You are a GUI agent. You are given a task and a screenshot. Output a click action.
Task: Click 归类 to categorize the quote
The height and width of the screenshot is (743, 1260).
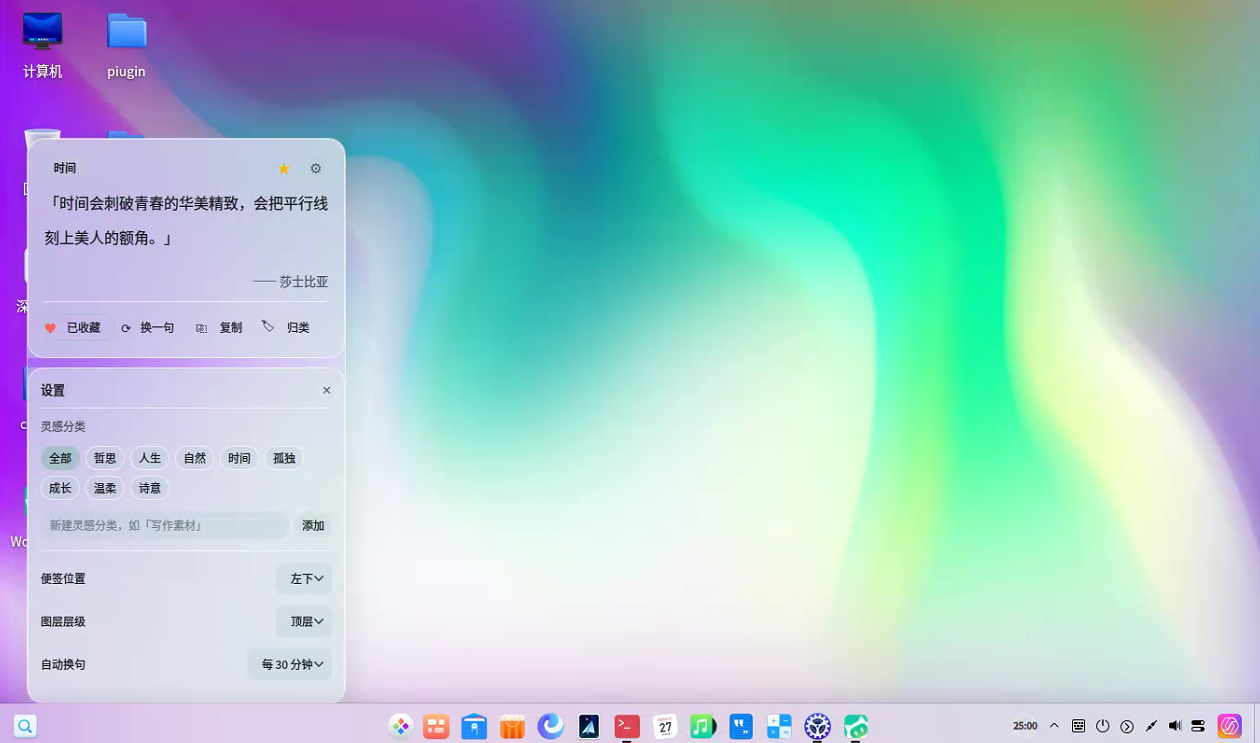pyautogui.click(x=287, y=327)
